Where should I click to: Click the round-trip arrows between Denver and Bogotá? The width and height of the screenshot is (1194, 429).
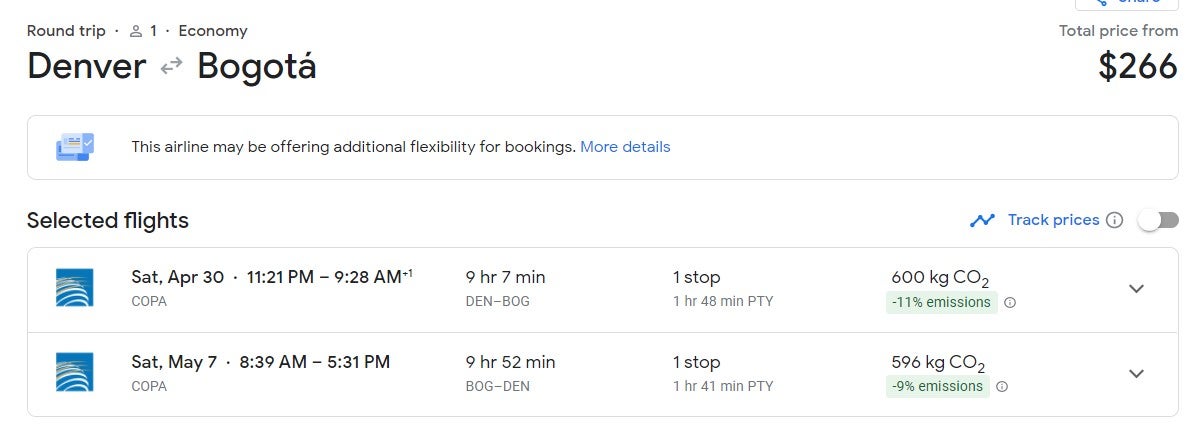click(x=171, y=66)
